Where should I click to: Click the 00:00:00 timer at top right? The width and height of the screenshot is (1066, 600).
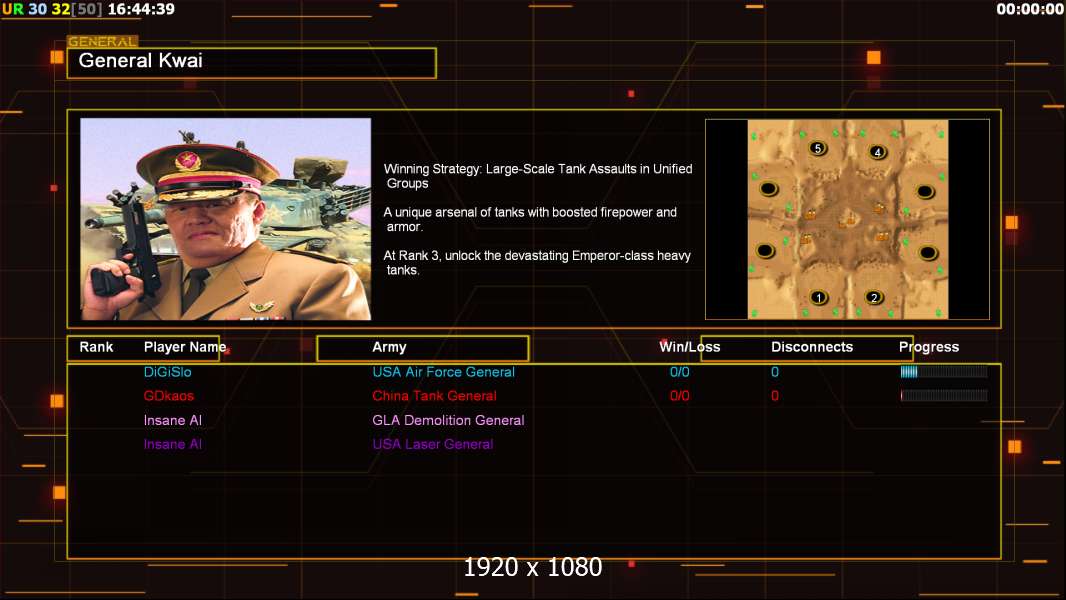(1029, 9)
